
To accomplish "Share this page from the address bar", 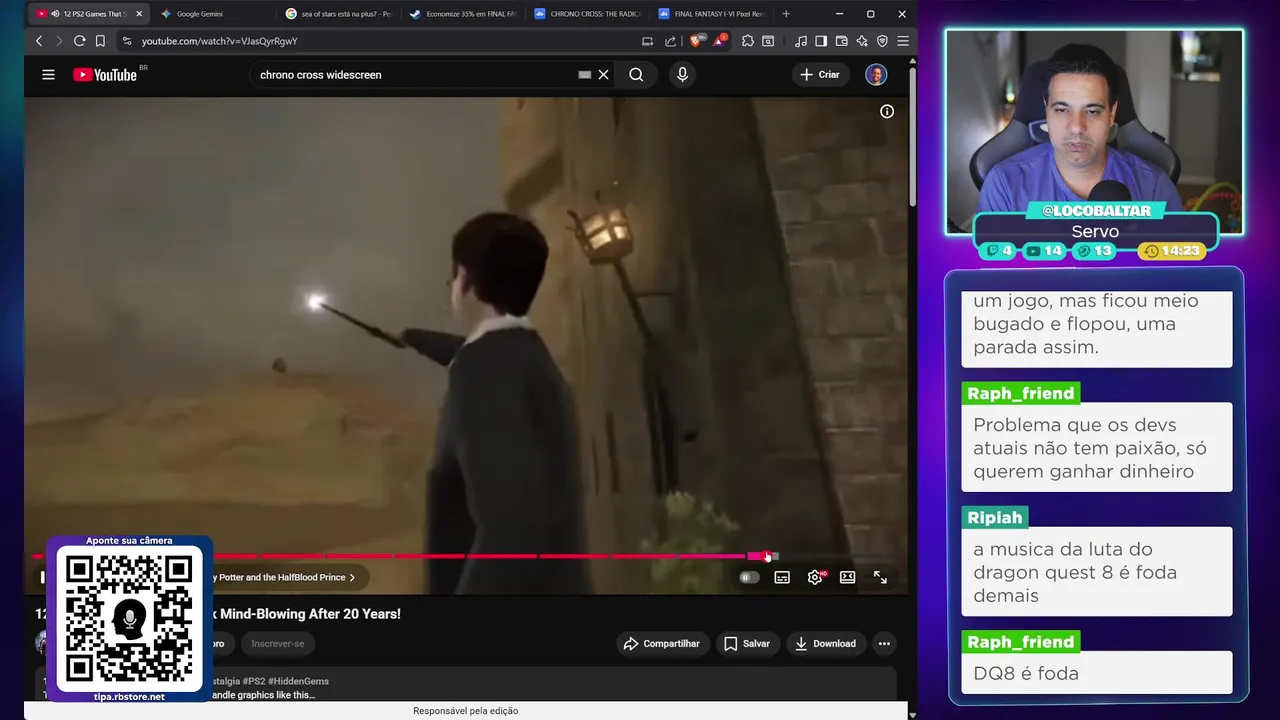I will (670, 41).
